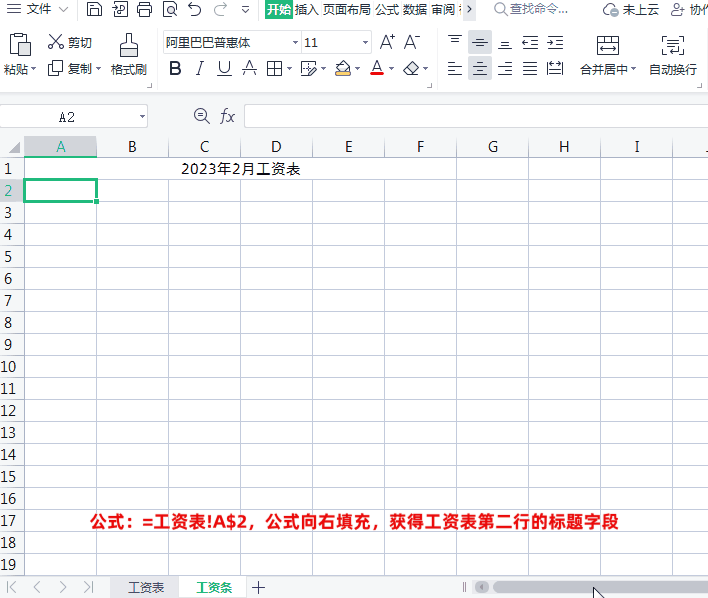Click the cloud not-uploaded icon

pyautogui.click(x=610, y=9)
